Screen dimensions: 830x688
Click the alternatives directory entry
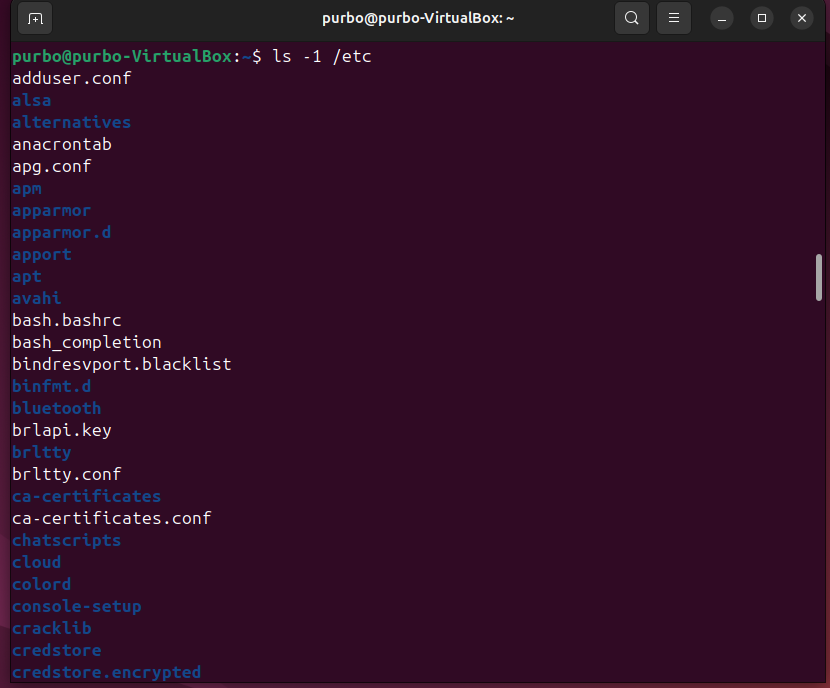click(x=71, y=122)
